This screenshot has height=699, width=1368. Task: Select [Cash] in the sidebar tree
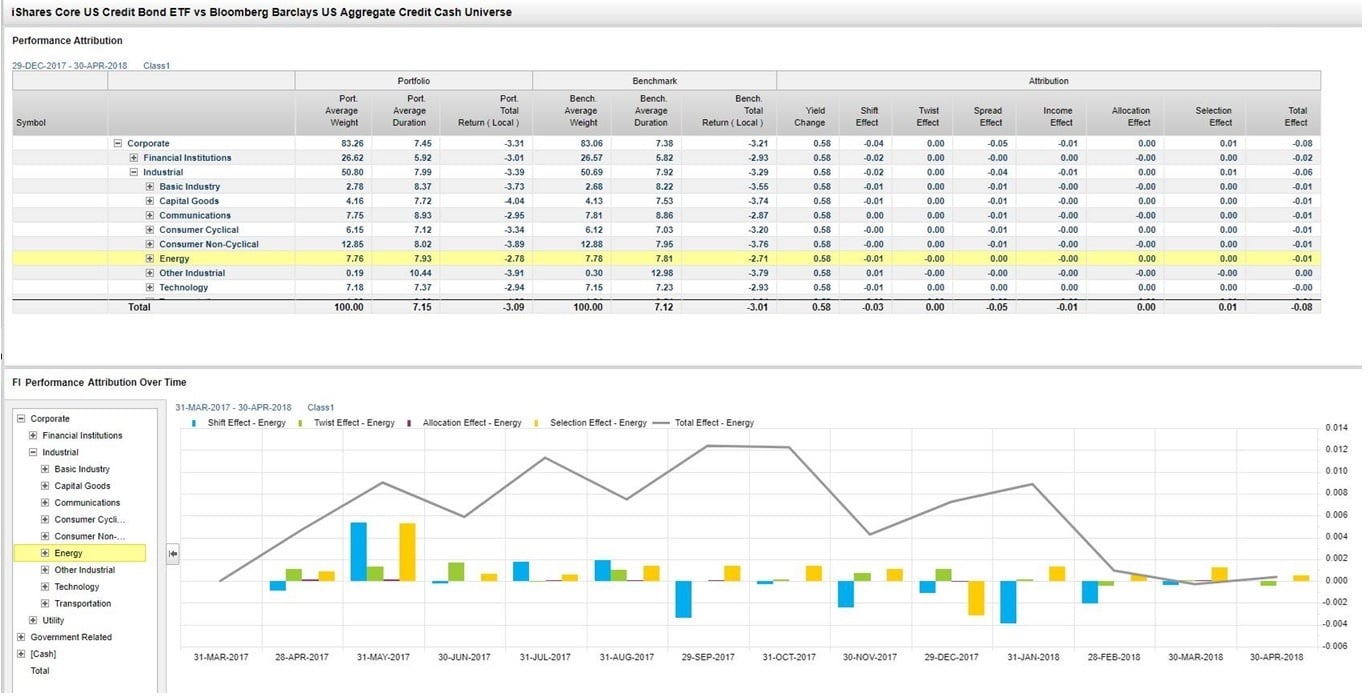(44, 653)
